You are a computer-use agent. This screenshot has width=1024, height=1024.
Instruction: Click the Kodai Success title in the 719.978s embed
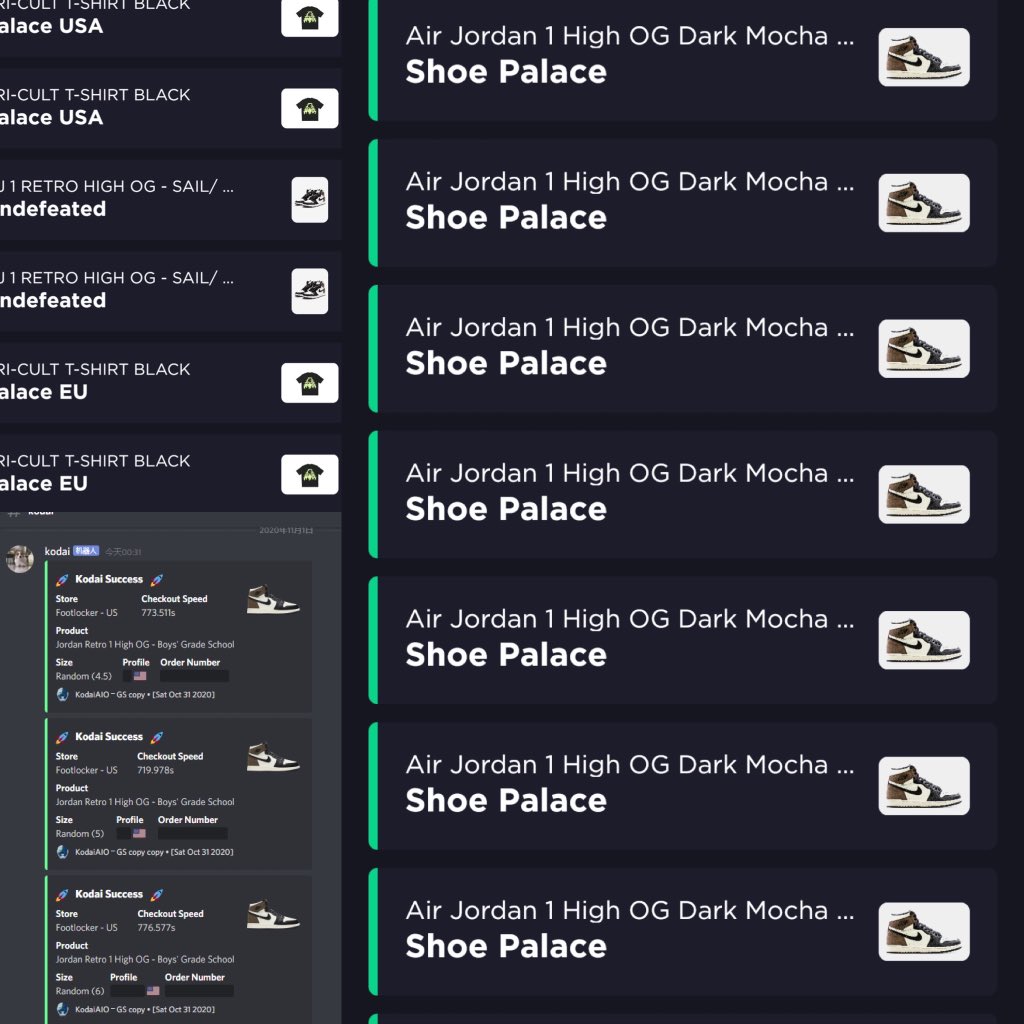click(x=108, y=737)
